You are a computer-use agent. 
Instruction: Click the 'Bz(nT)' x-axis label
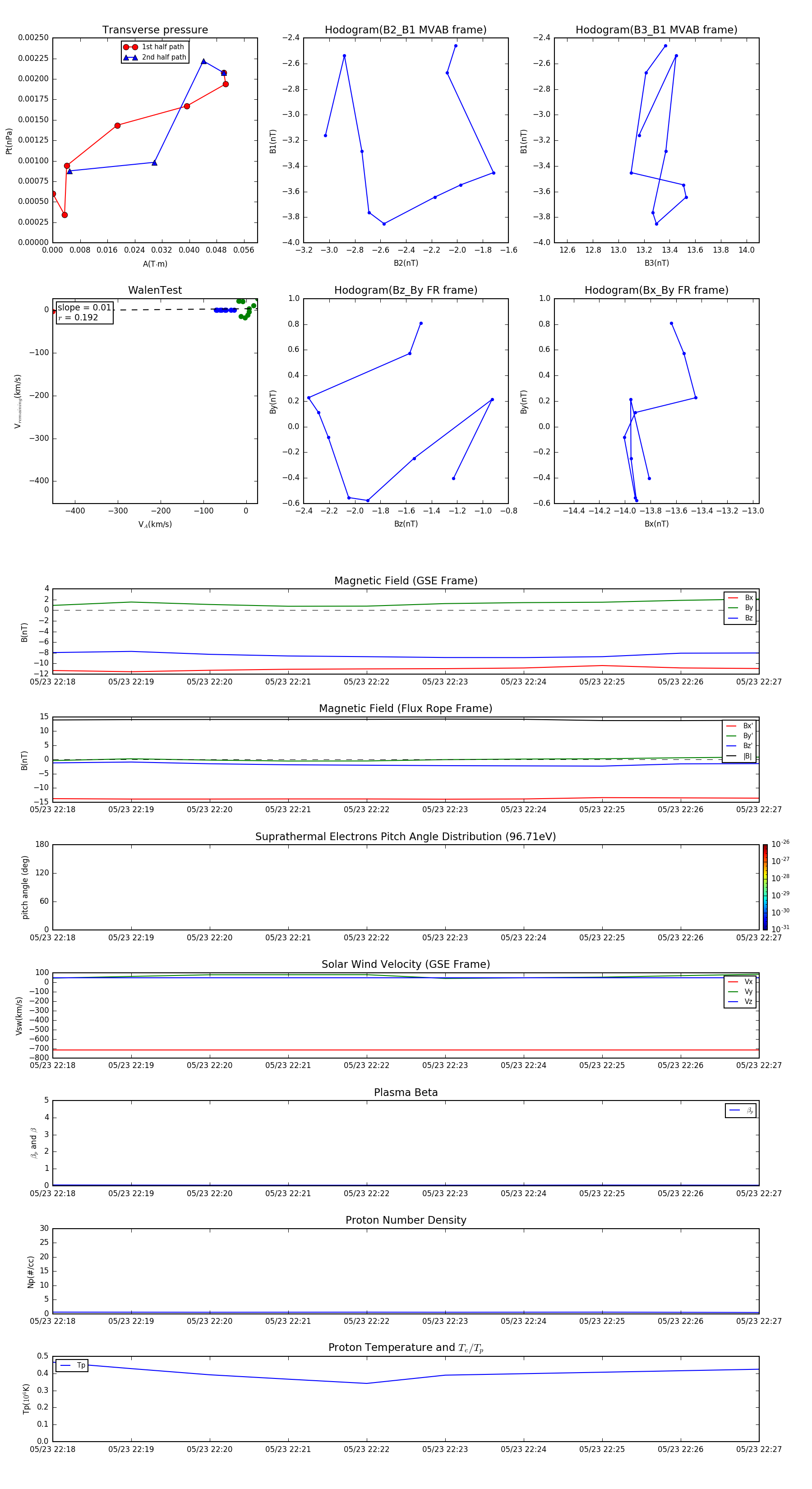click(x=406, y=524)
